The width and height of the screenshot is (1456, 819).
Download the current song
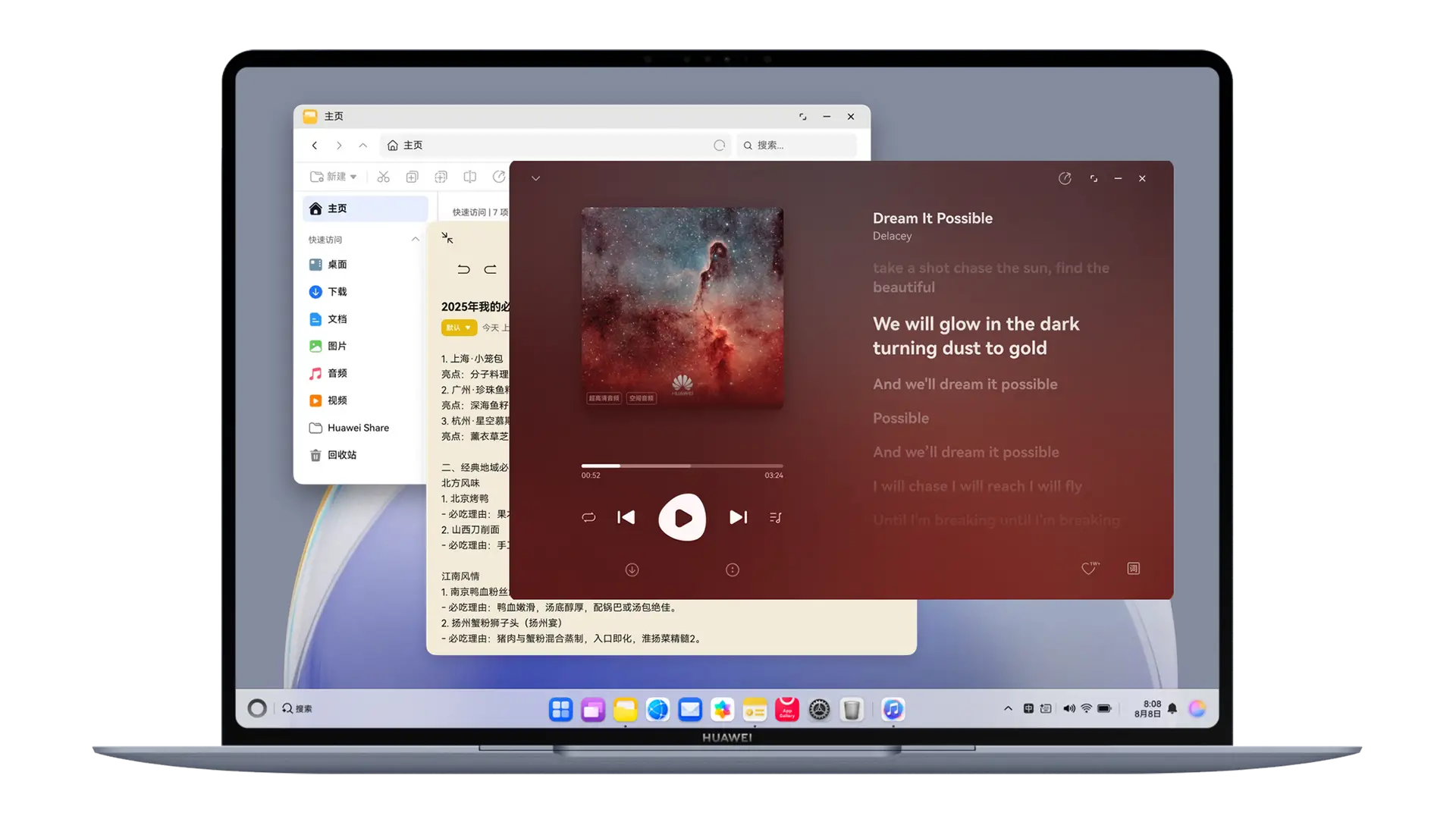tap(632, 570)
